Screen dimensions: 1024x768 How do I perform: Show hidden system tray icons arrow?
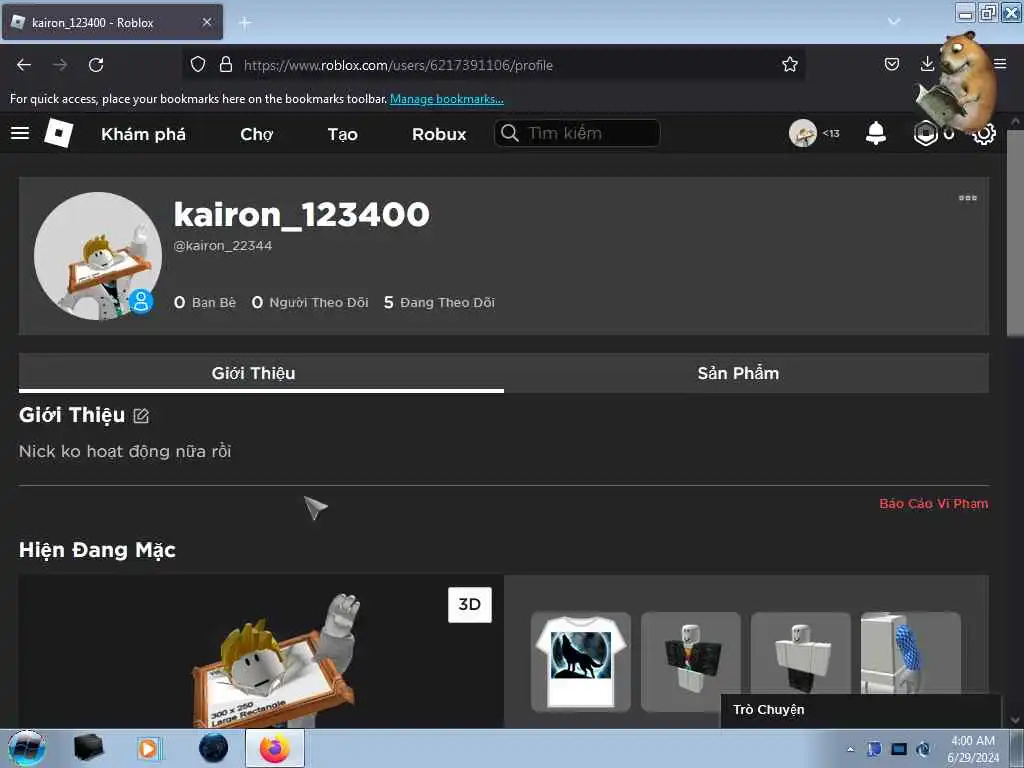click(850, 749)
